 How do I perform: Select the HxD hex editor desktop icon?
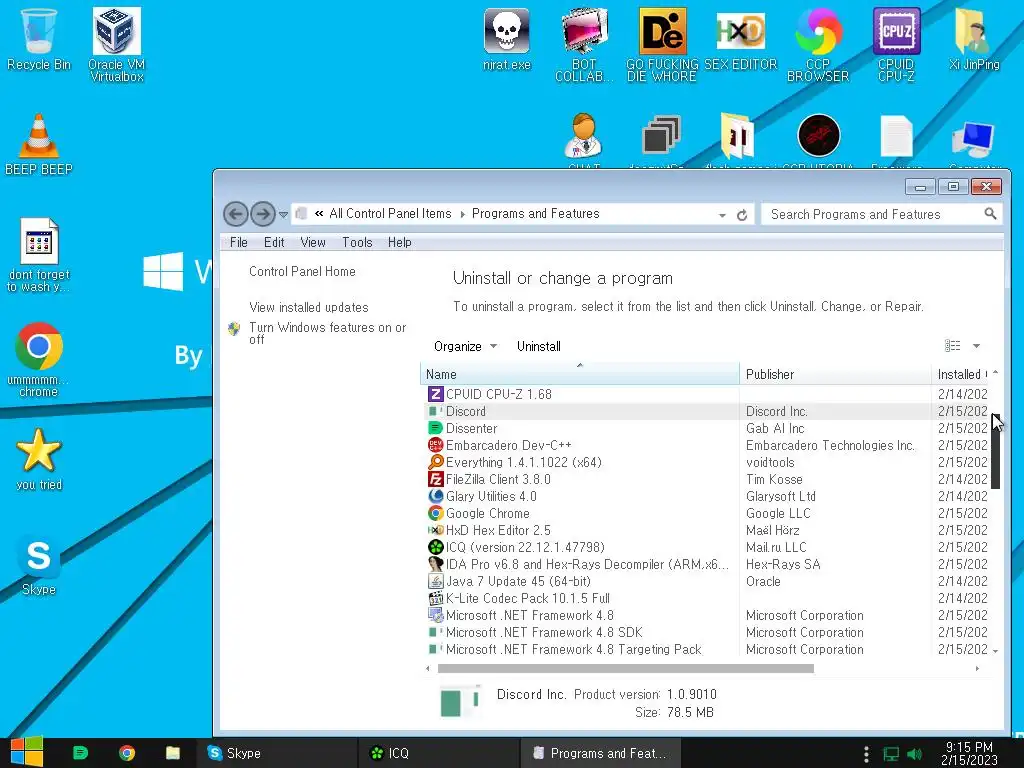741,39
